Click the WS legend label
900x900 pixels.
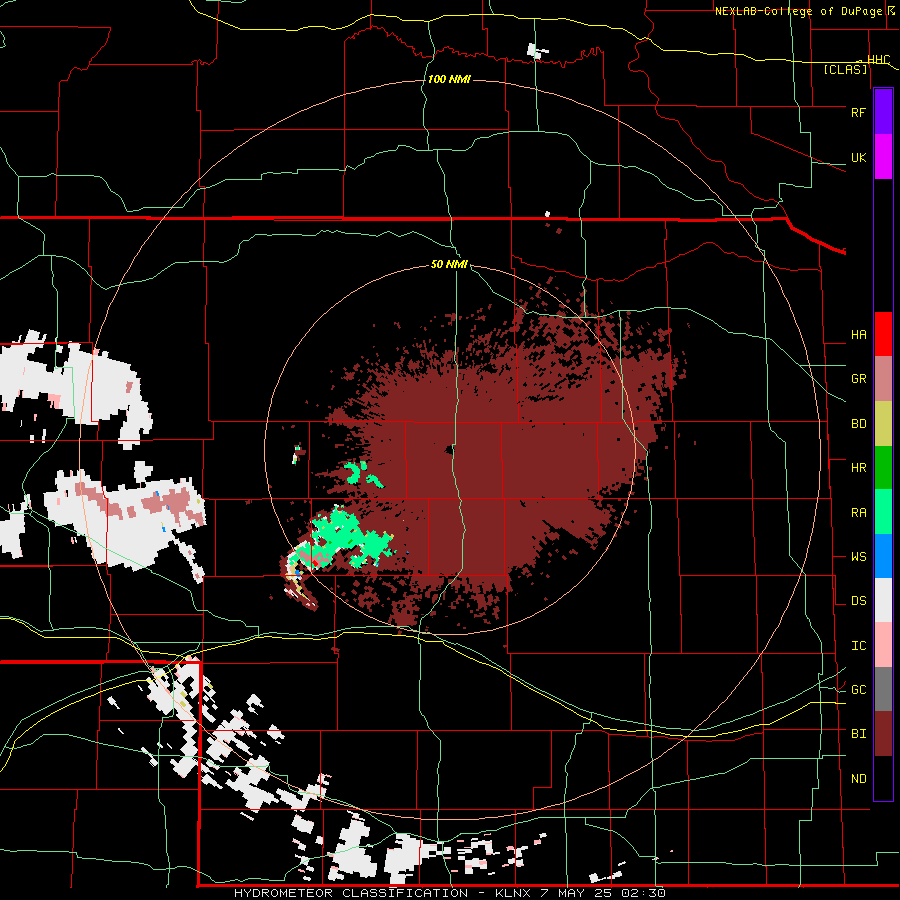(858, 557)
